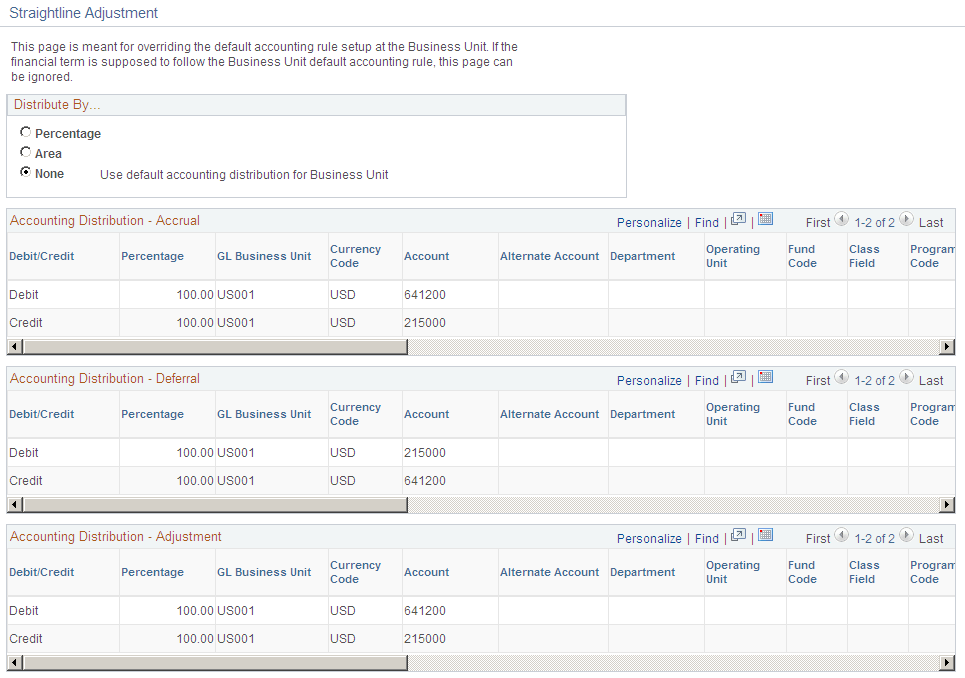
Task: Pop out the Adjustment grid into a window
Action: (738, 537)
